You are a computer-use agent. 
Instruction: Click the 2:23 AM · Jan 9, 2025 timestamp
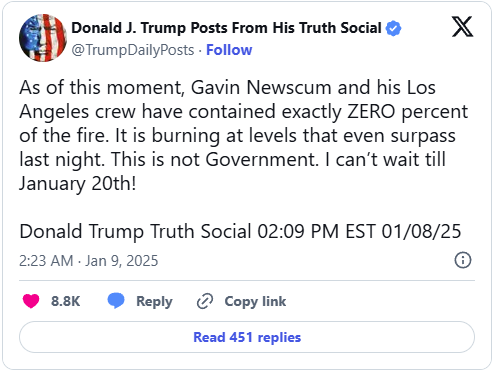coord(88,261)
